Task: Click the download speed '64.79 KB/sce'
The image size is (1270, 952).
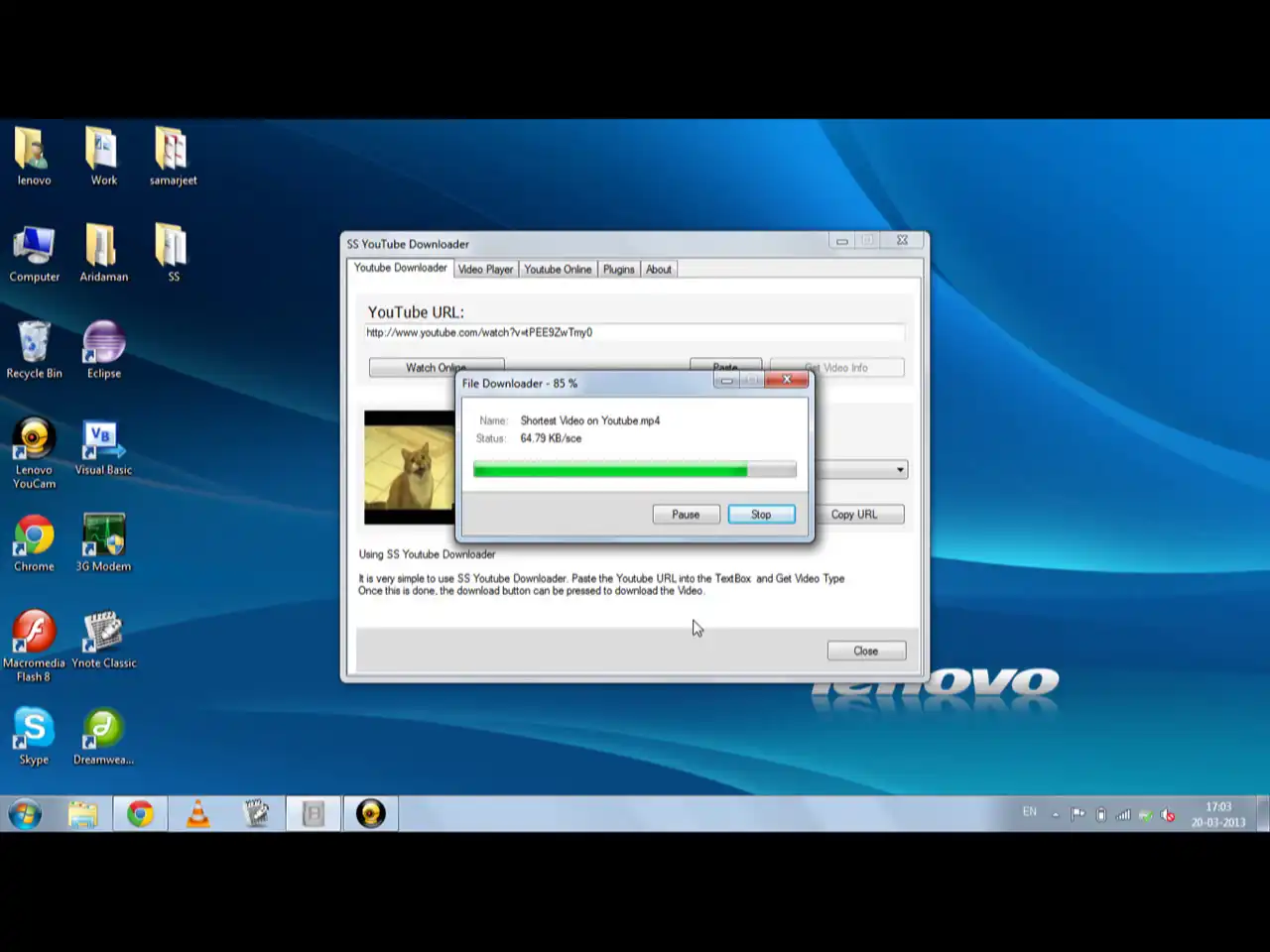Action: (551, 438)
